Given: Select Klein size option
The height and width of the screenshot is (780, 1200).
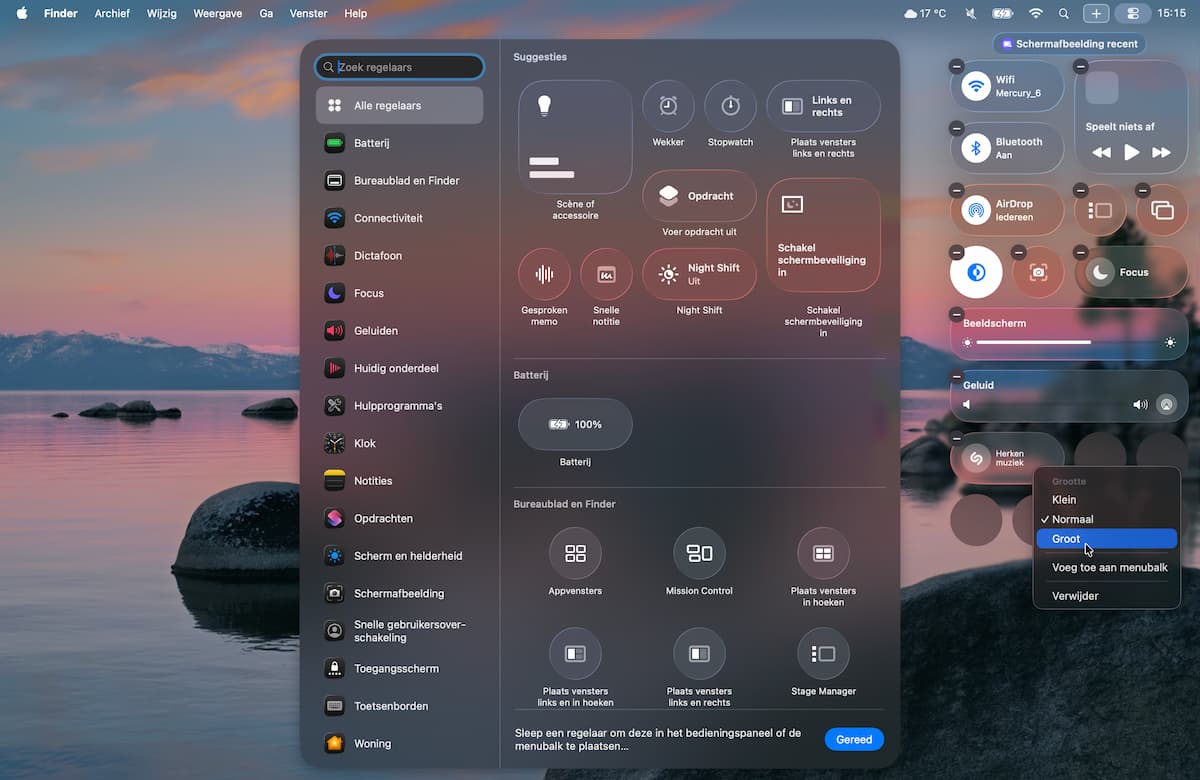Looking at the screenshot, I should point(1064,500).
